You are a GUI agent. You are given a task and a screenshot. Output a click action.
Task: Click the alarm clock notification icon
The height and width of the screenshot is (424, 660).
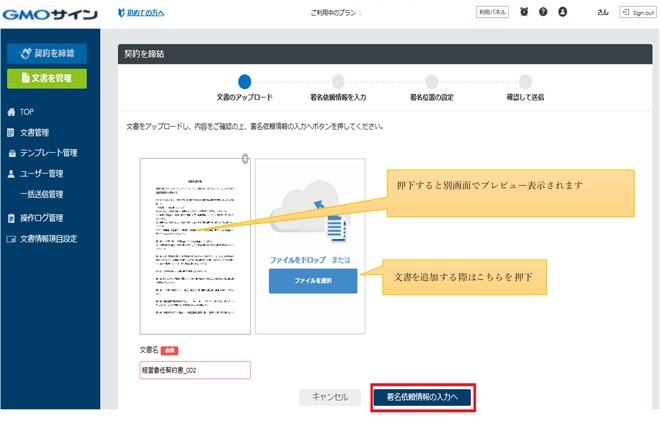click(524, 12)
